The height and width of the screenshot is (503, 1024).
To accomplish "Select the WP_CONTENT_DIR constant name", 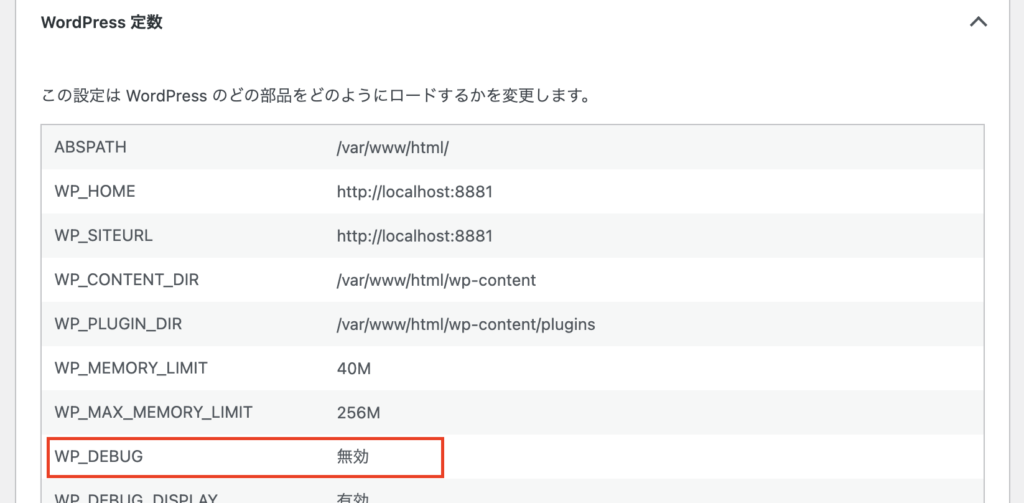I will click(x=127, y=280).
